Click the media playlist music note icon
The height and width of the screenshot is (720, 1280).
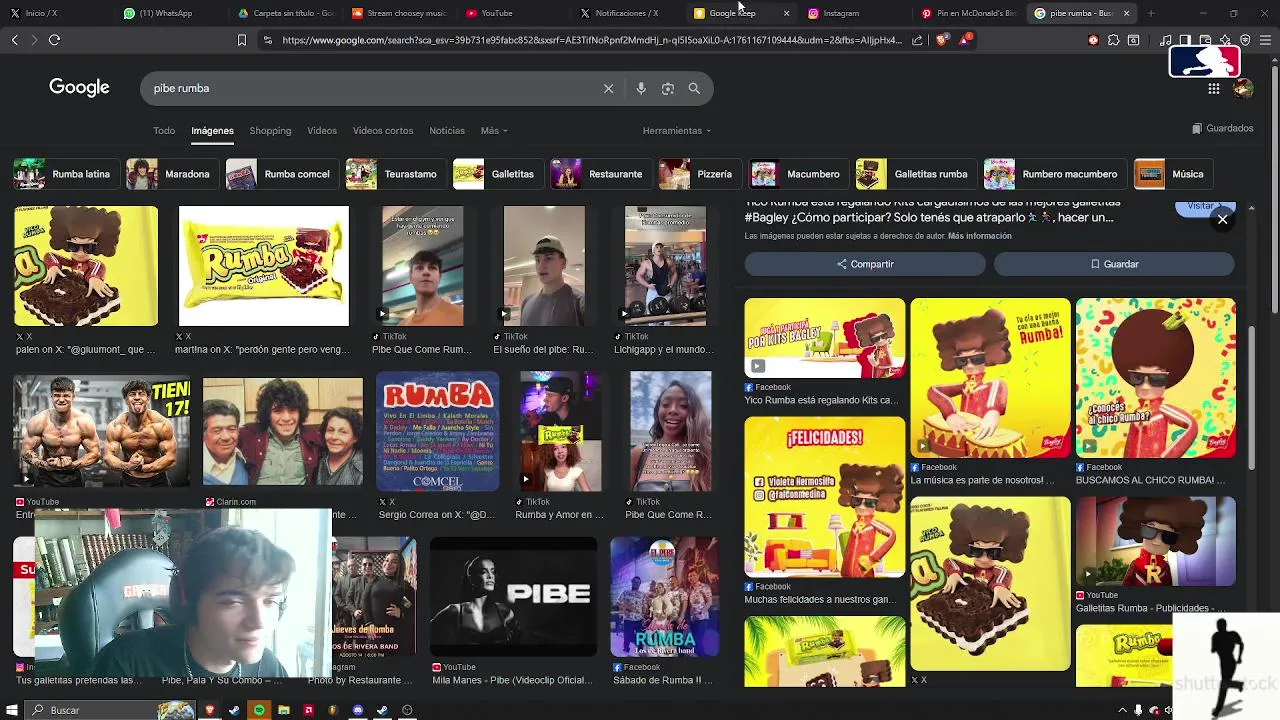(x=1166, y=40)
